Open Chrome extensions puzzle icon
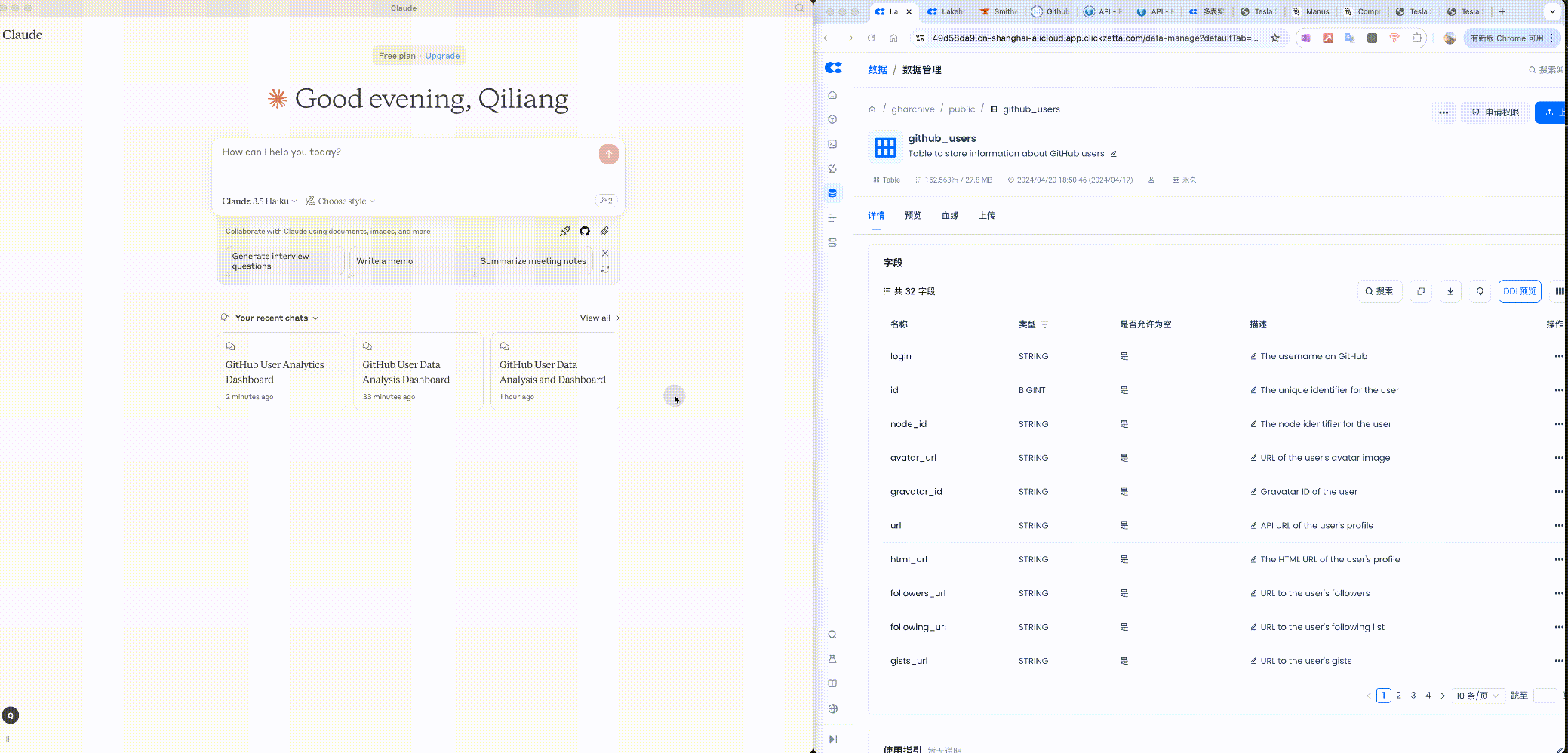This screenshot has width=1568, height=753. [1417, 38]
